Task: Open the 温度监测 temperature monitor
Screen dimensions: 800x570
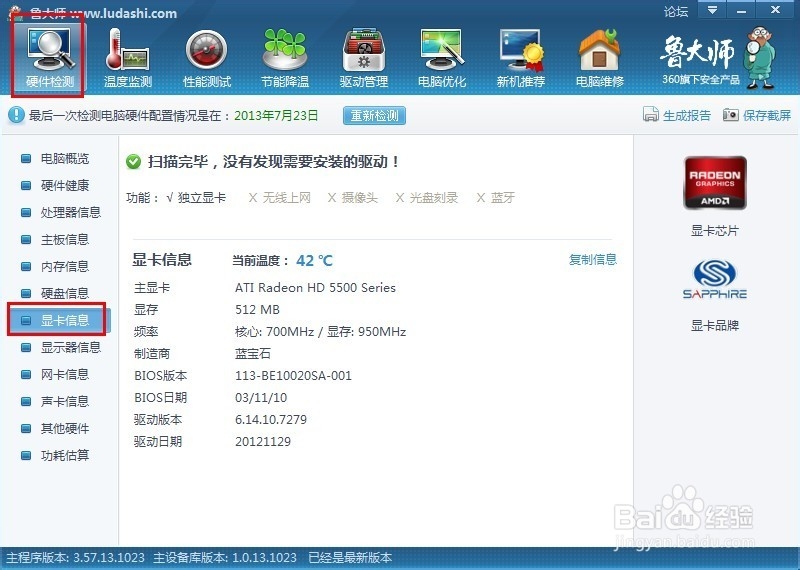Action: click(x=128, y=57)
